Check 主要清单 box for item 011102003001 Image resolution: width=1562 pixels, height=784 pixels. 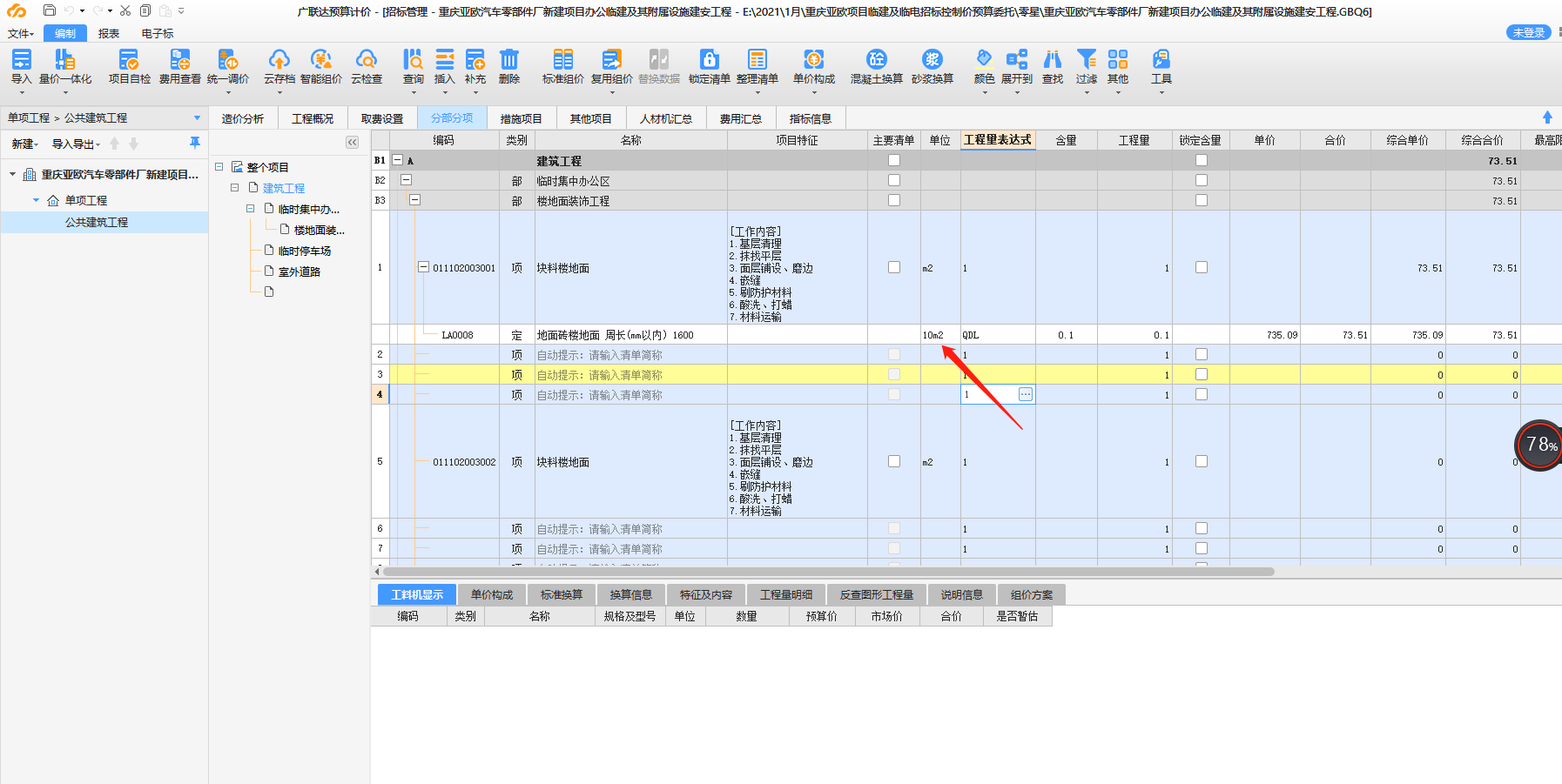[894, 267]
